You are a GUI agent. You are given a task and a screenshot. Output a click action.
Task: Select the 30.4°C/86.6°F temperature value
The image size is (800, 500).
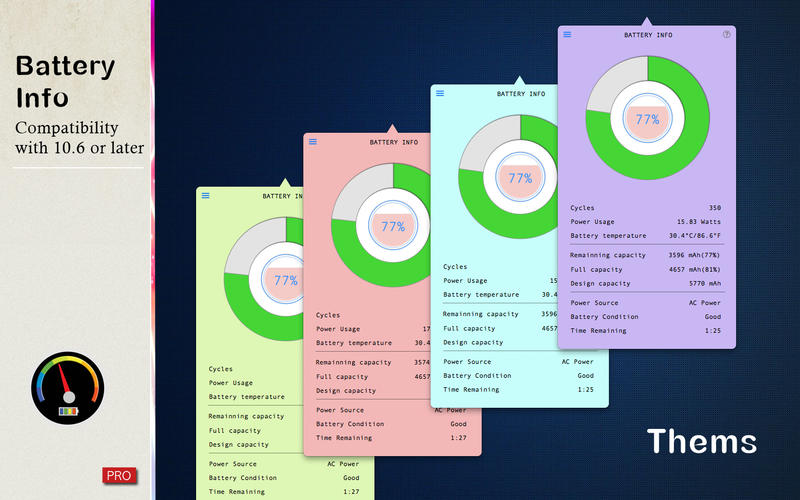(695, 236)
